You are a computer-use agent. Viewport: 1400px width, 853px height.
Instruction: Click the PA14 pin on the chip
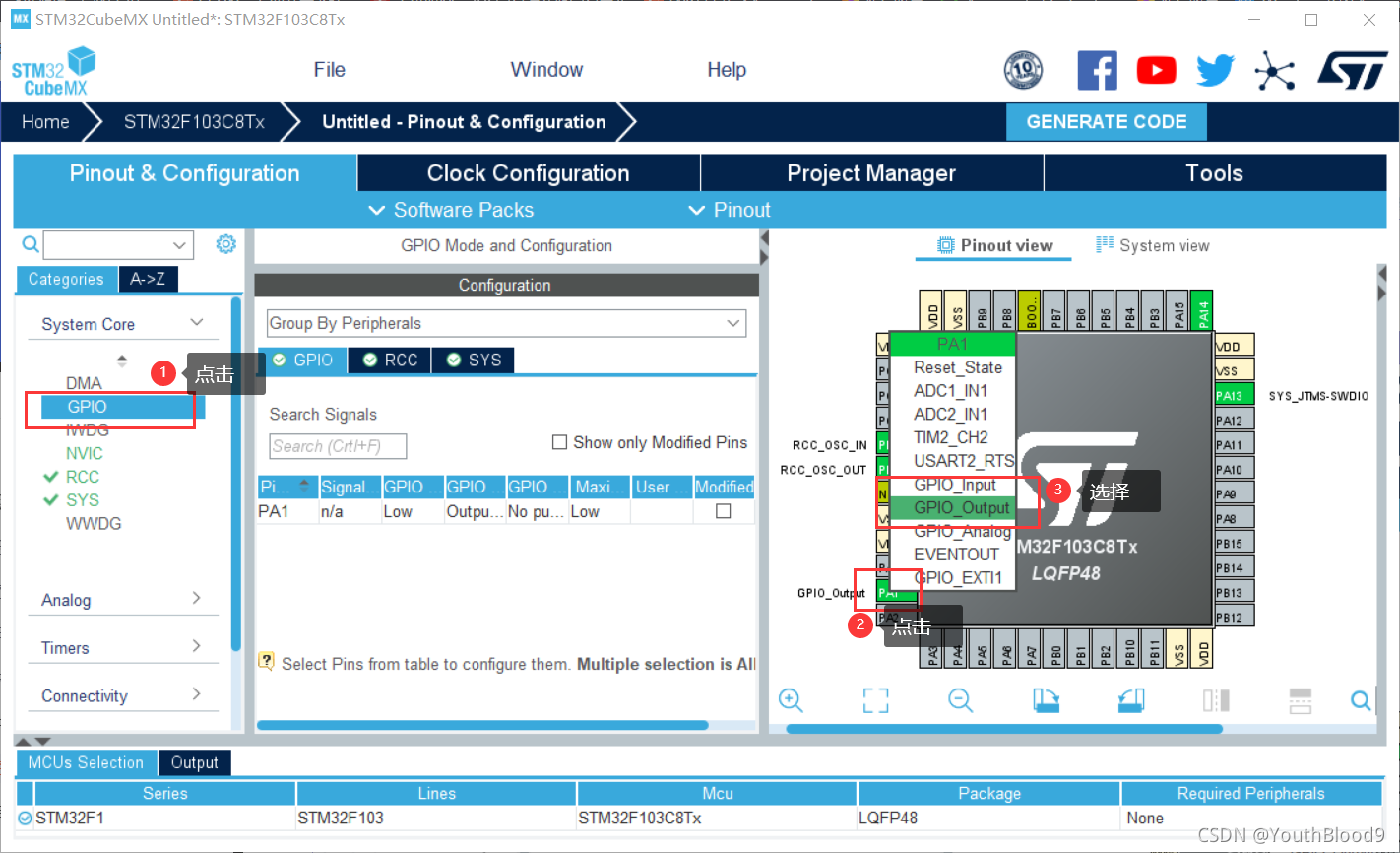[x=1202, y=311]
